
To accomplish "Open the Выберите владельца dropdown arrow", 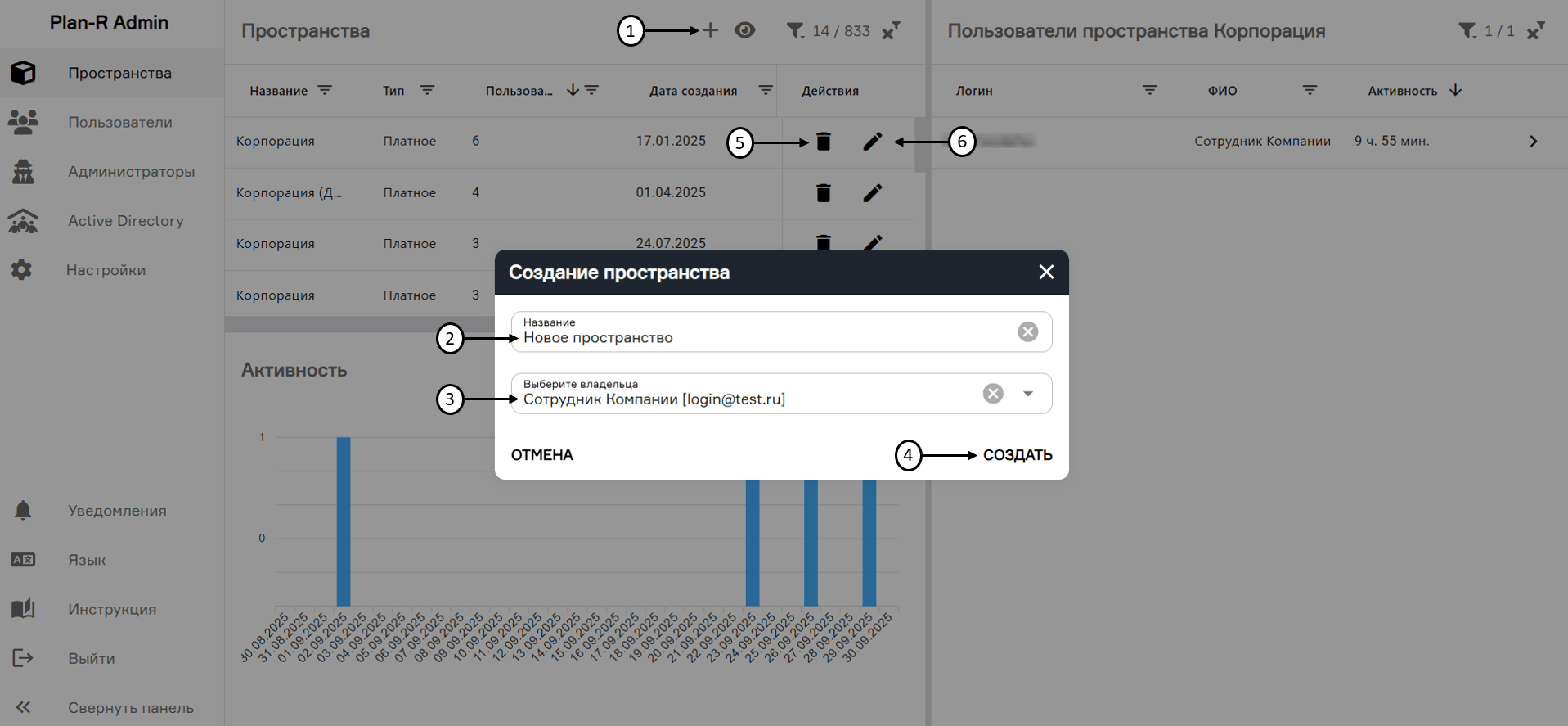I will pyautogui.click(x=1028, y=394).
